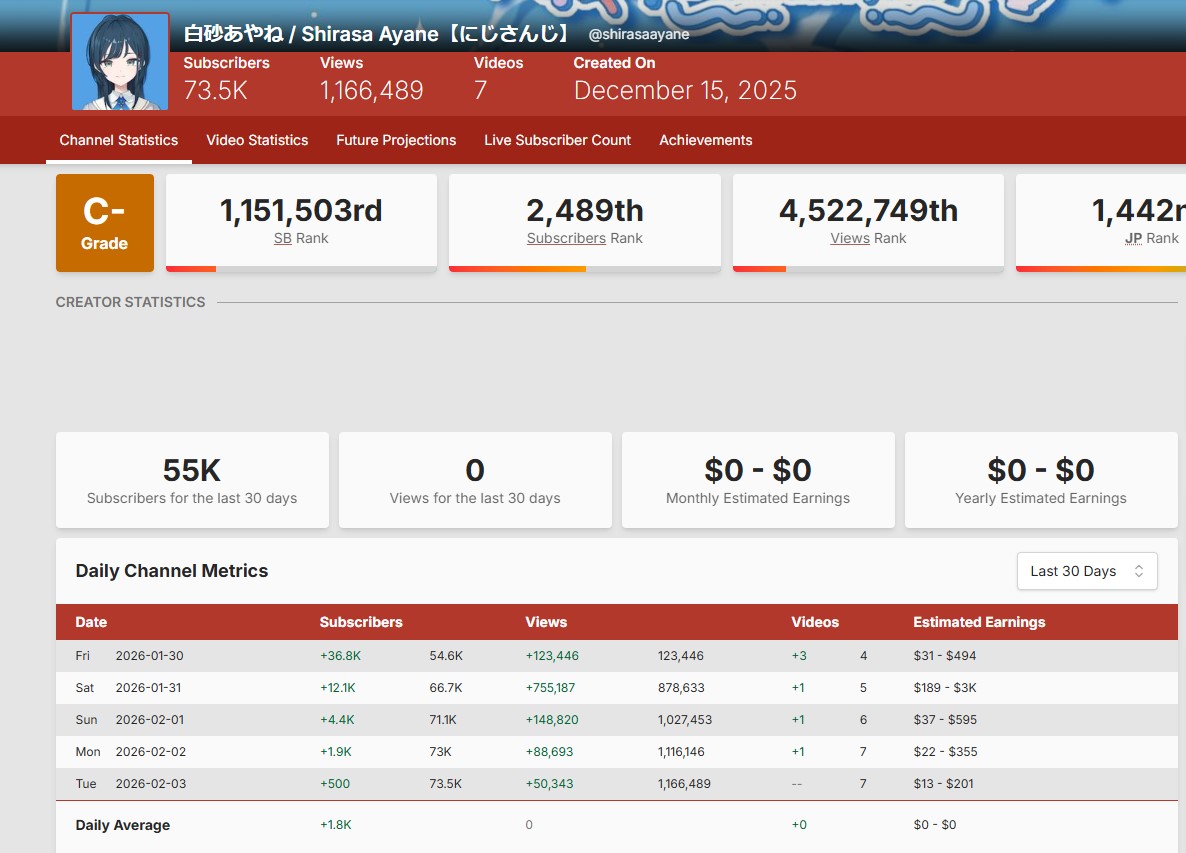Click the +1.8K daily average subscribers
The width and height of the screenshot is (1186, 853).
tap(336, 825)
